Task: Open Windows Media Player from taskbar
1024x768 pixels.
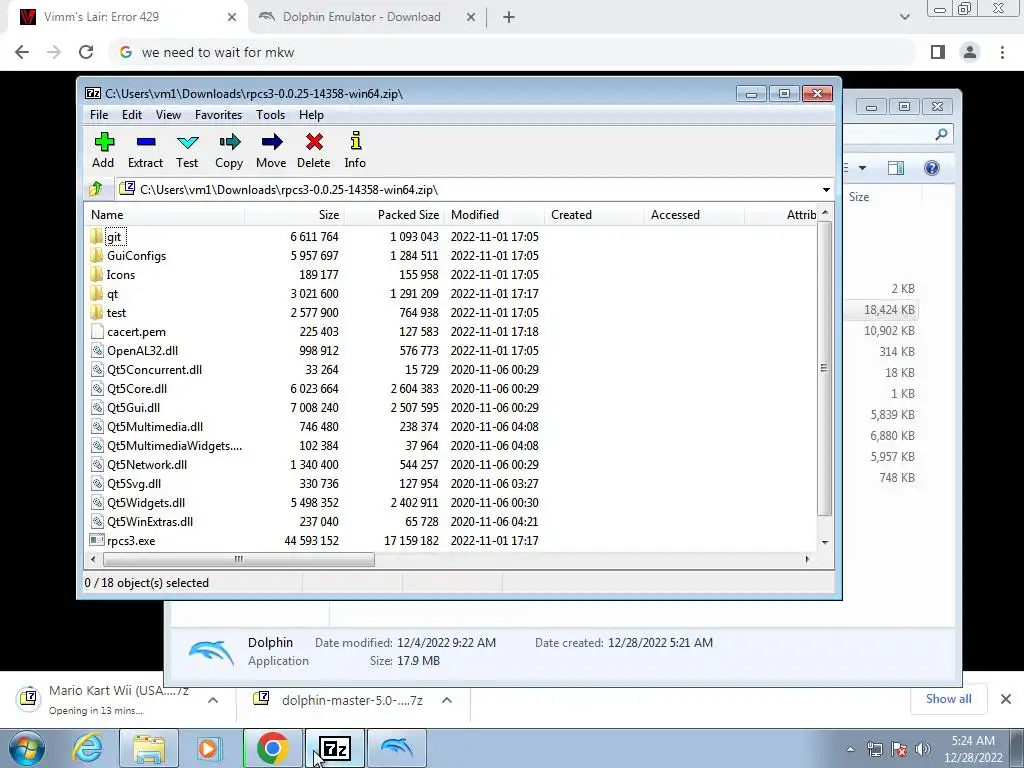Action: (209, 748)
